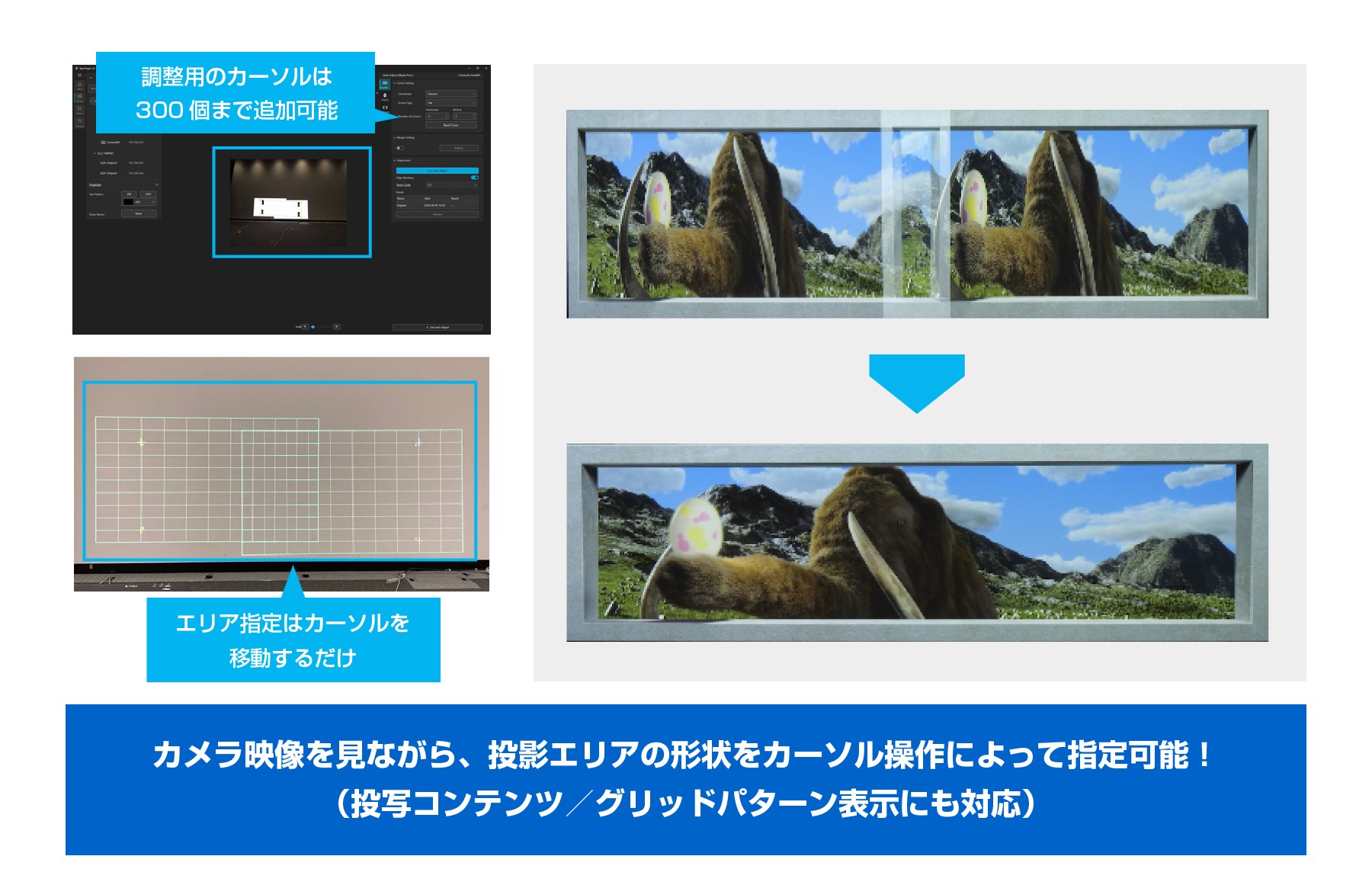Screen dimensions: 1372x885
Task: Click the application logo in the title bar
Action: tap(76, 69)
